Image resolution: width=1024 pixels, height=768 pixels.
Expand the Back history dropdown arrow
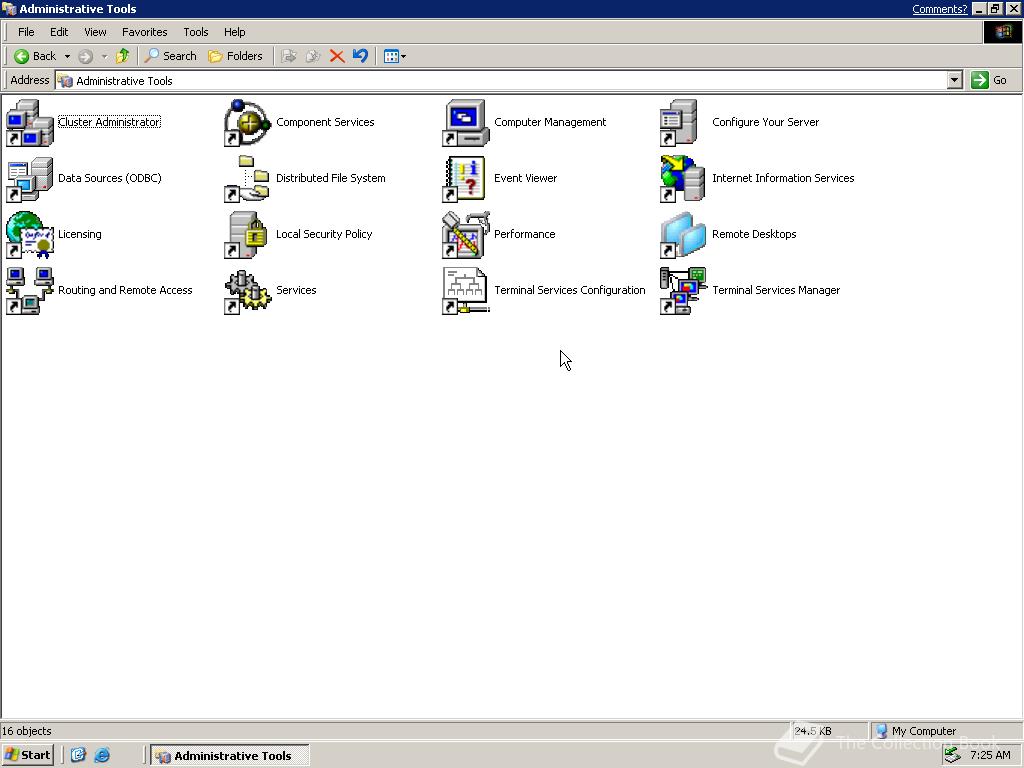pyautogui.click(x=67, y=57)
